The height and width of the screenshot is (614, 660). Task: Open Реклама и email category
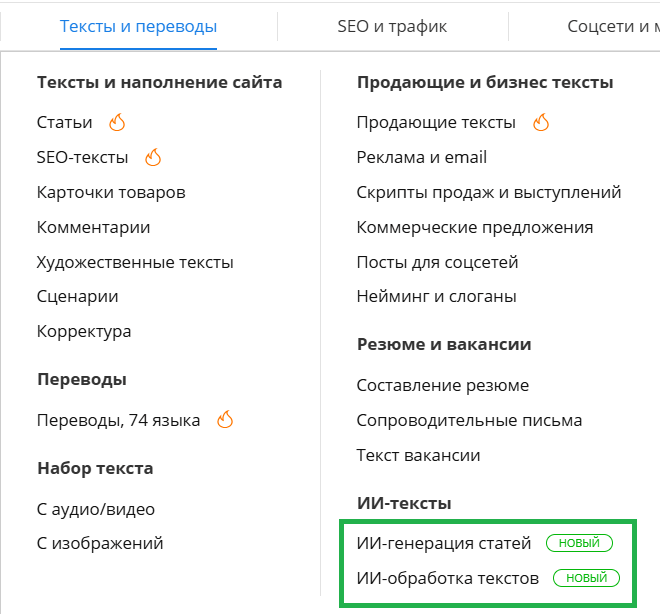click(x=422, y=157)
